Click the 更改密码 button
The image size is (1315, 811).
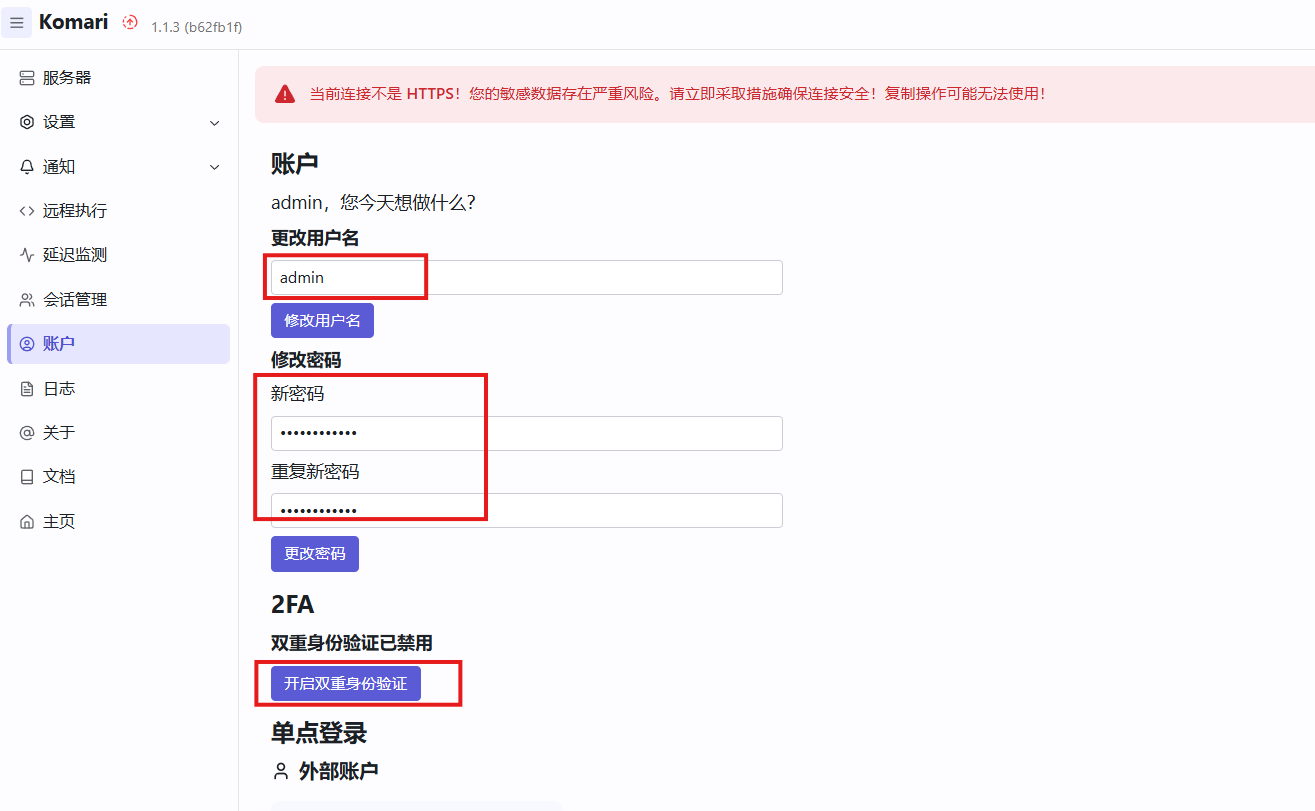[x=314, y=554]
